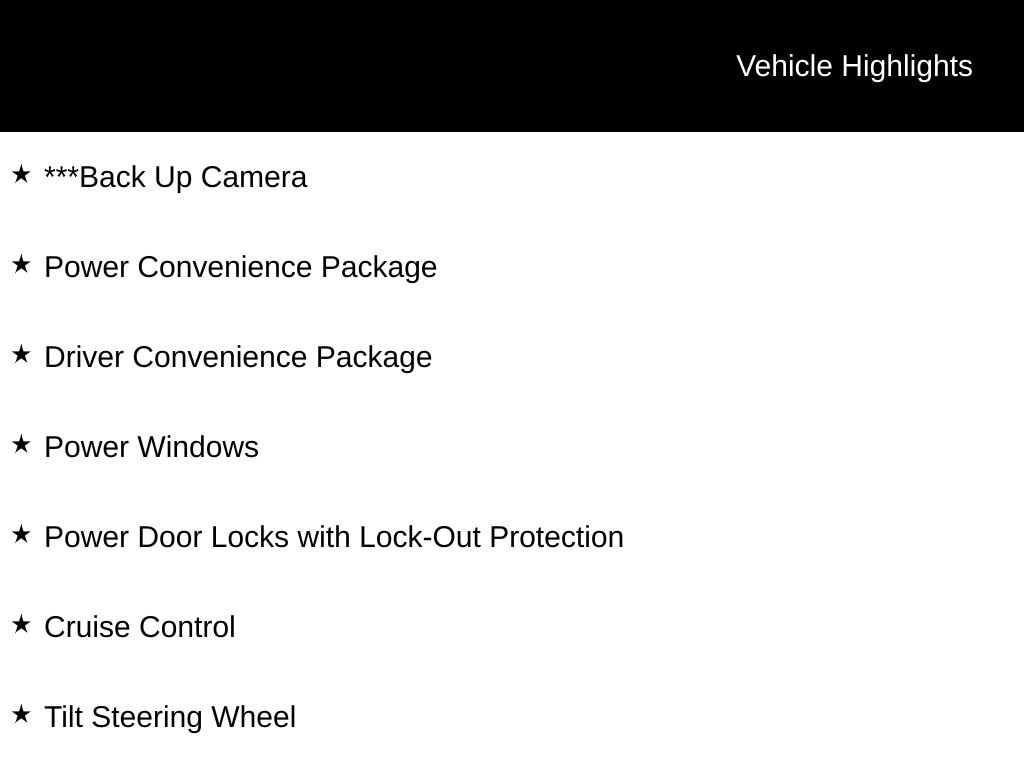Click the empty black header banner area
Screen dimensions: 1024x768
click(x=366, y=65)
